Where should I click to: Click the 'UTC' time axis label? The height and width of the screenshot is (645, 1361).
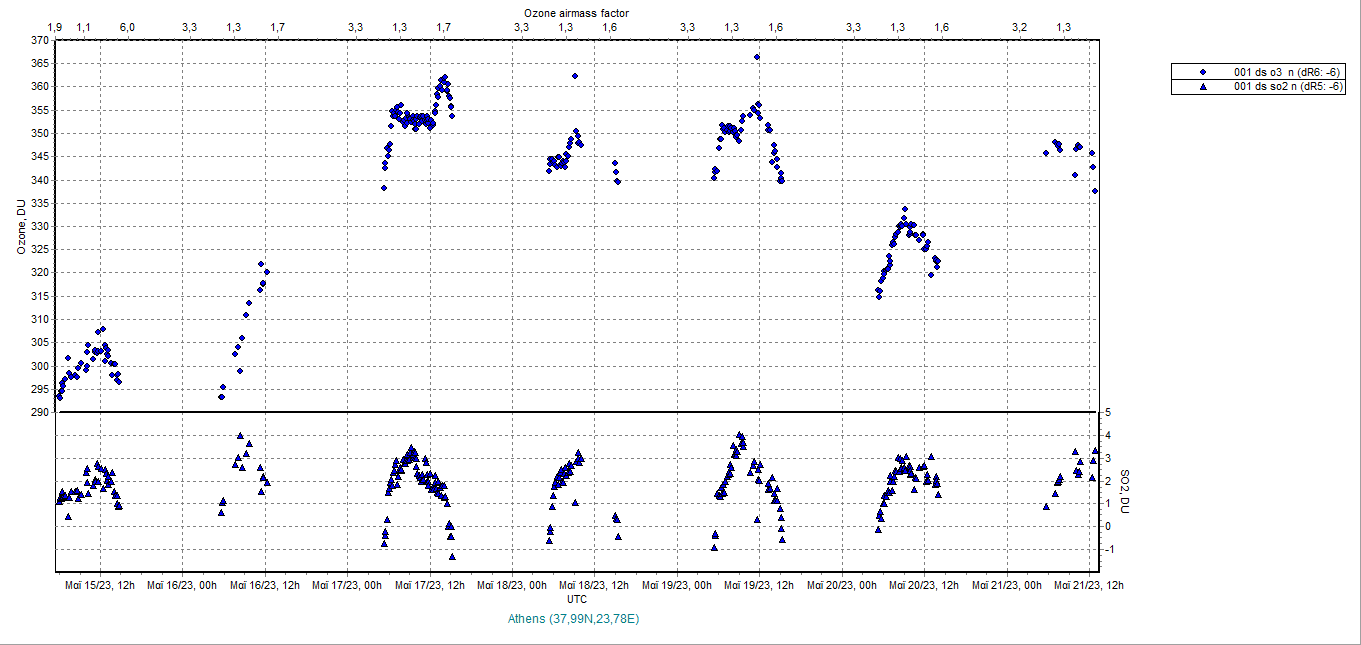[577, 599]
